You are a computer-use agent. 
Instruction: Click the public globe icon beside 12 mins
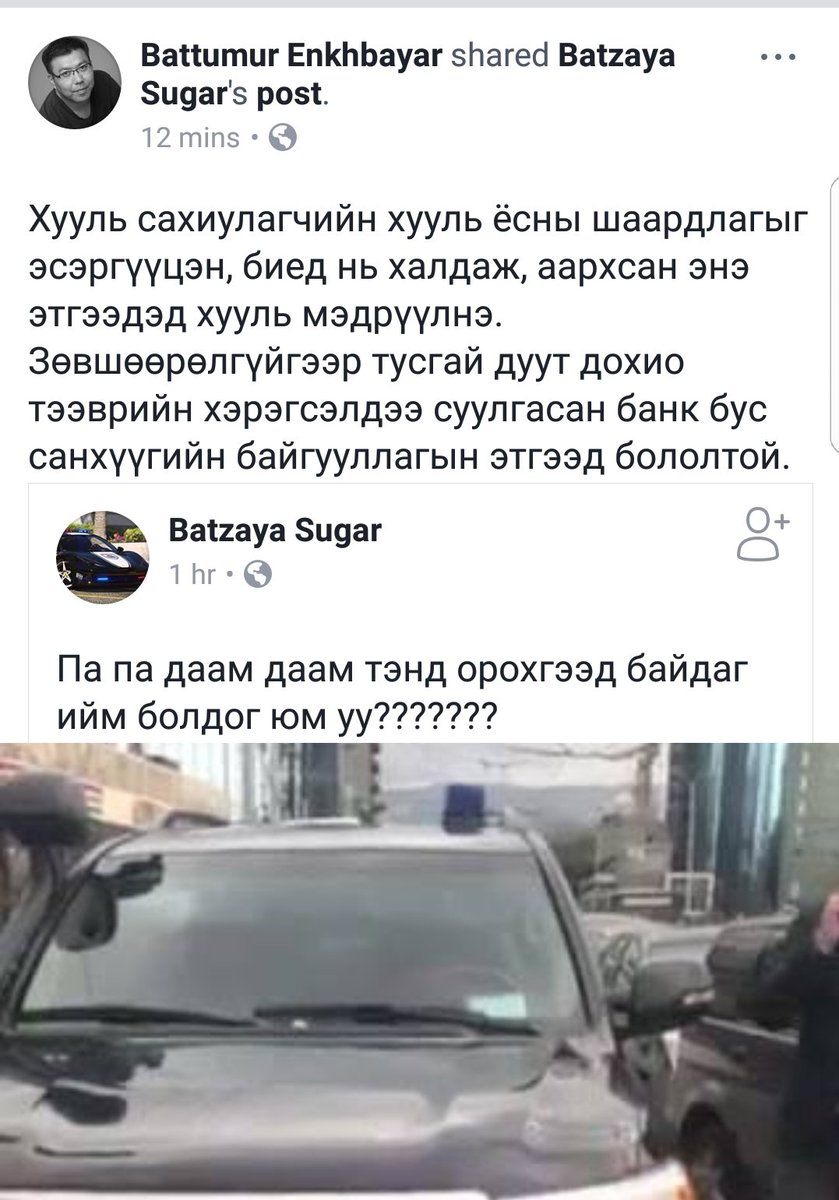tap(283, 137)
